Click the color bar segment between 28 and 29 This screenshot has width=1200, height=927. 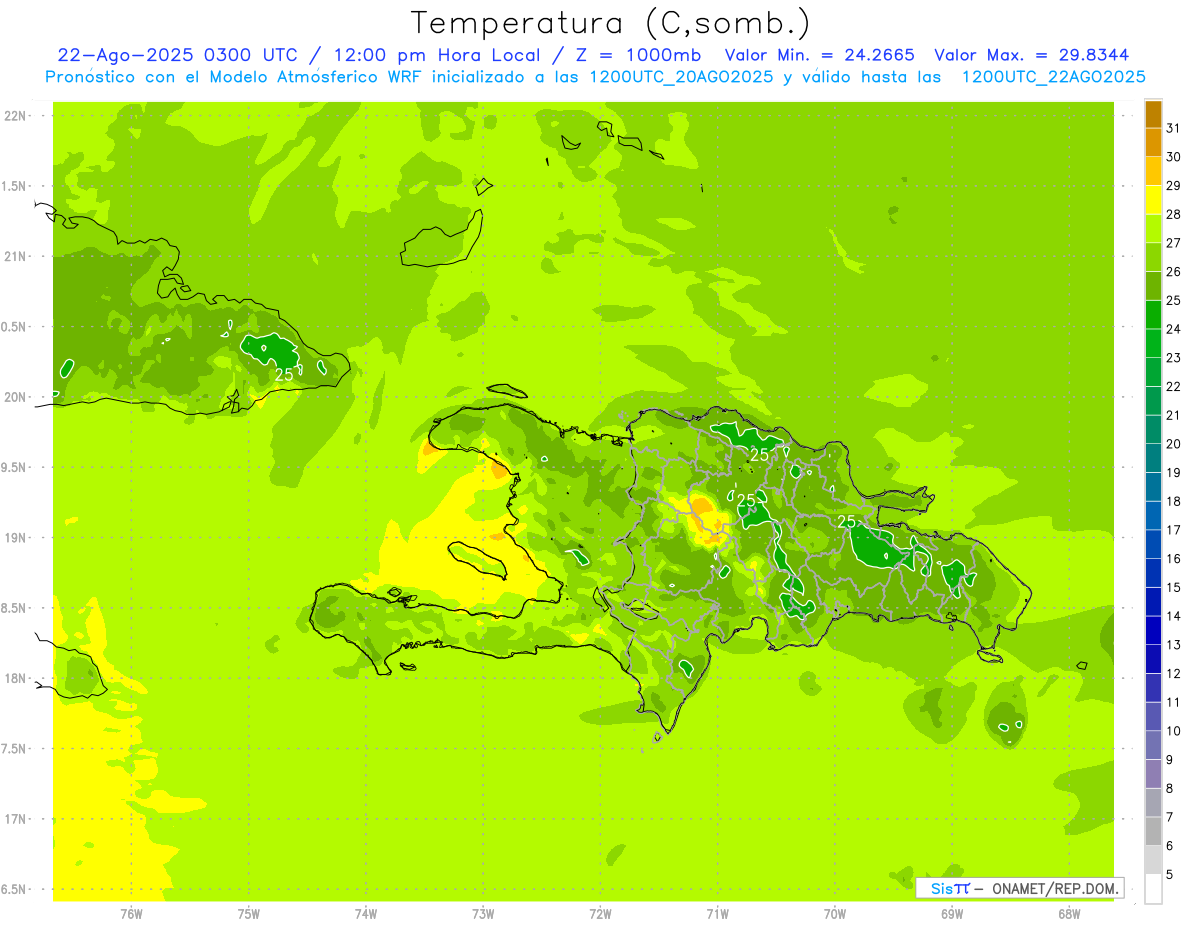click(x=1153, y=200)
